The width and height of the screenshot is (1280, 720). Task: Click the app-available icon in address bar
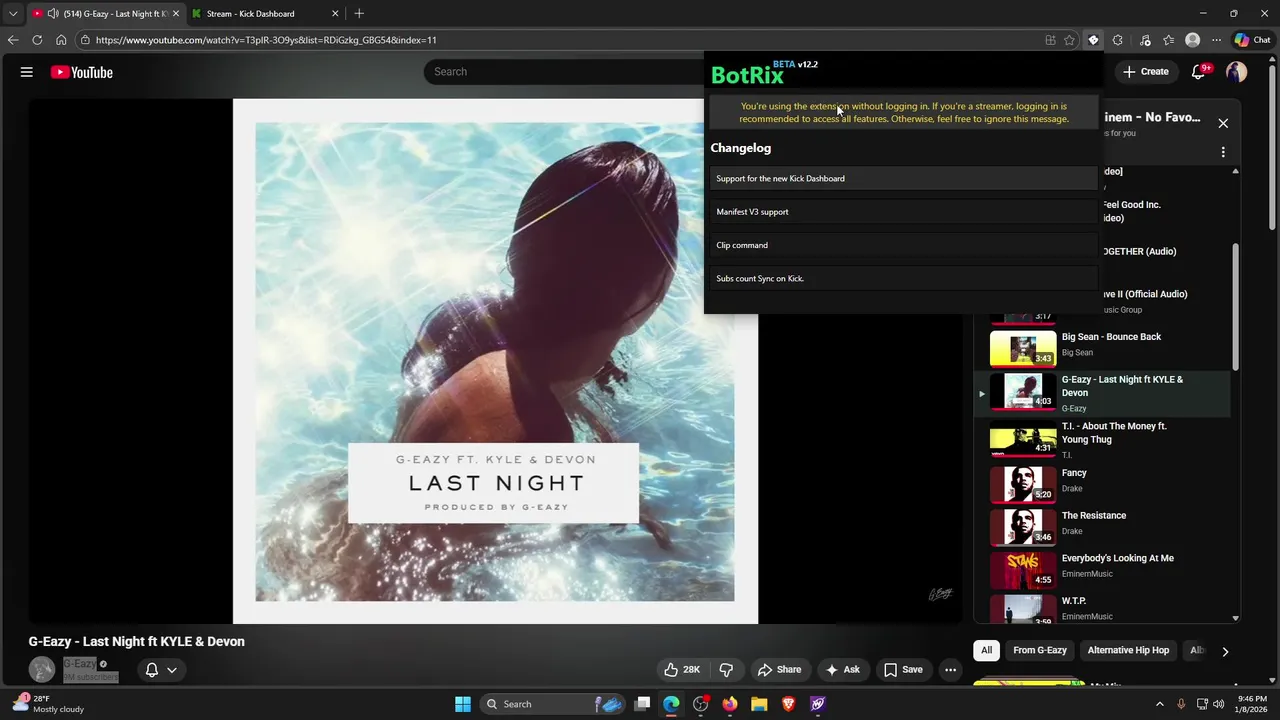(1050, 40)
